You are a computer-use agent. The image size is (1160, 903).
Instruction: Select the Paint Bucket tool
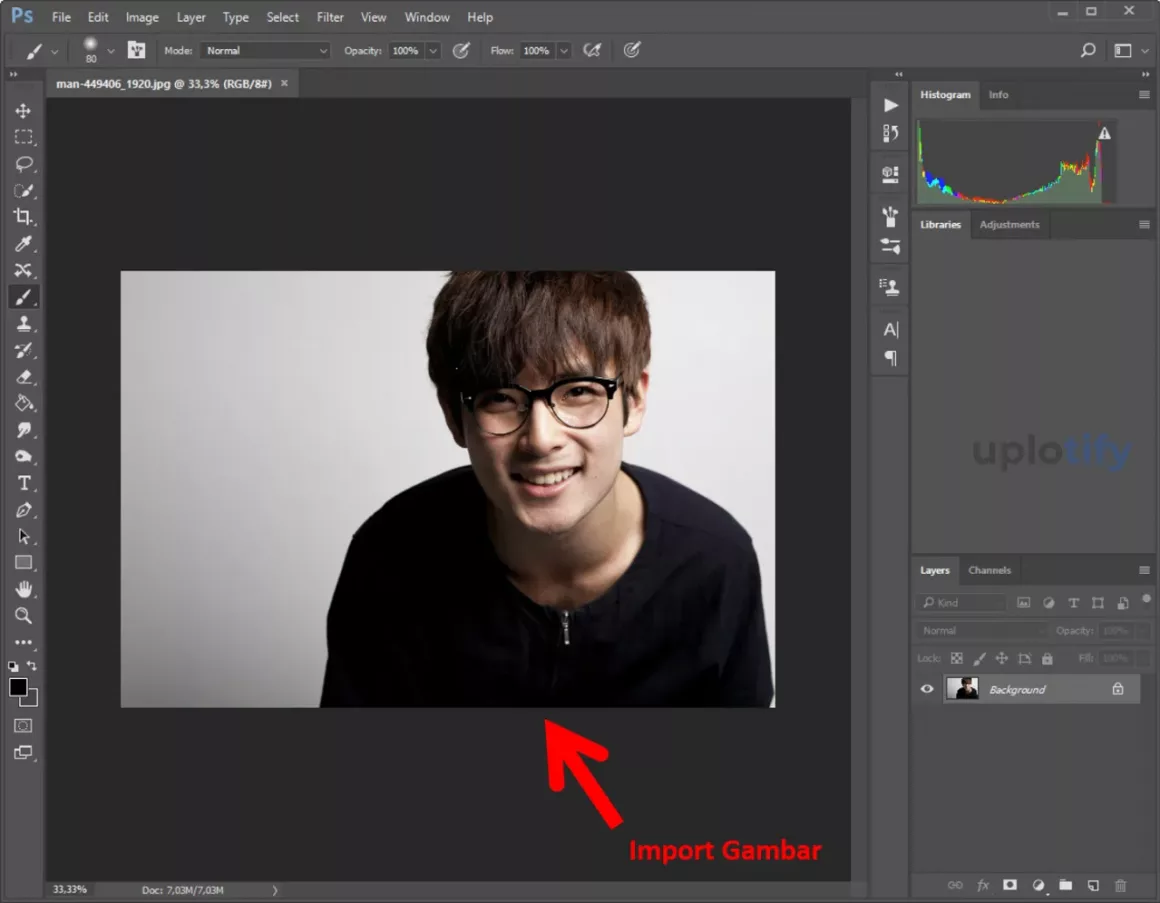click(x=23, y=404)
